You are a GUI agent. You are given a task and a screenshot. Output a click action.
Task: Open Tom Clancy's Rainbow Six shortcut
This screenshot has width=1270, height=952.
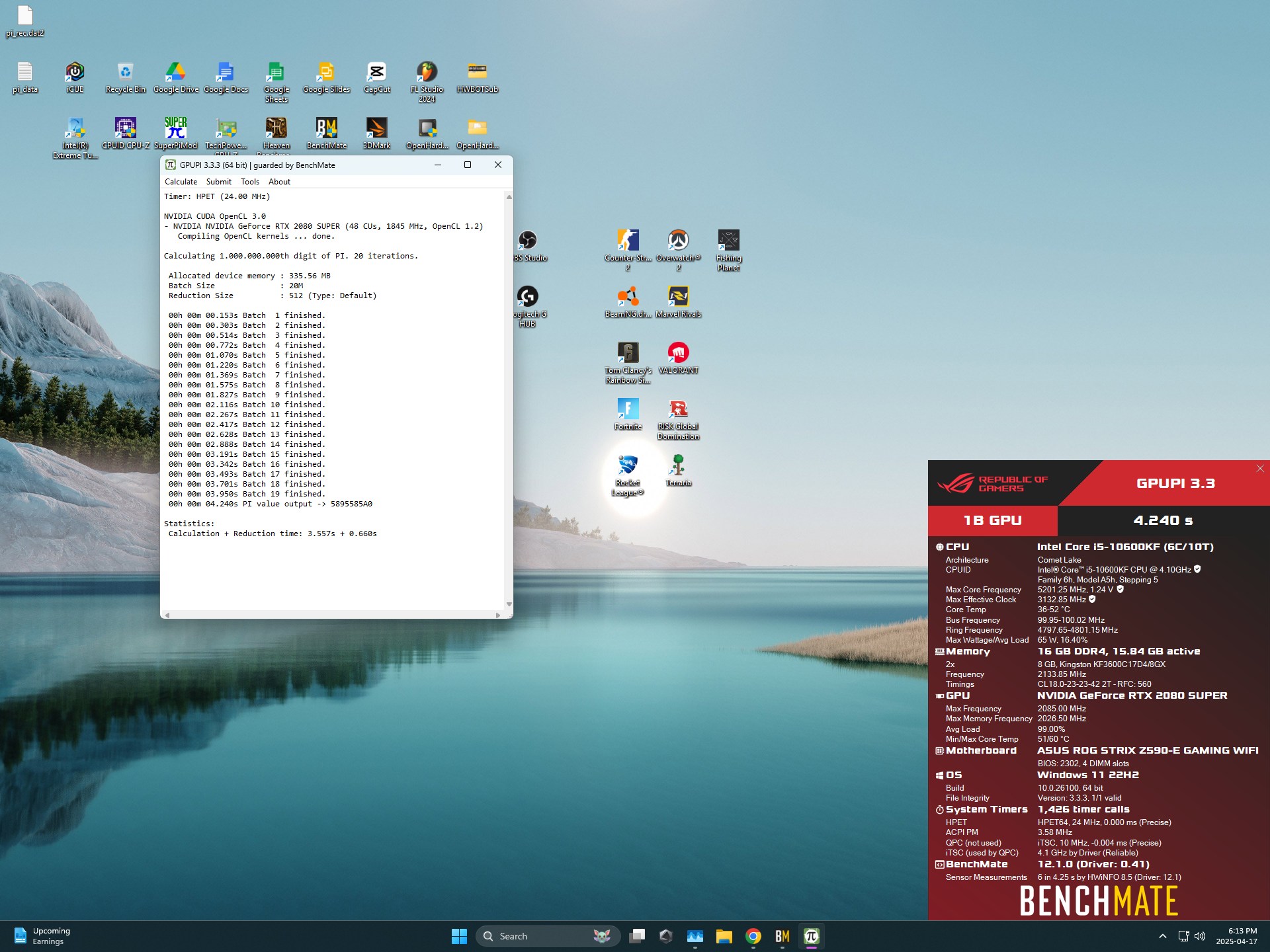coord(628,363)
